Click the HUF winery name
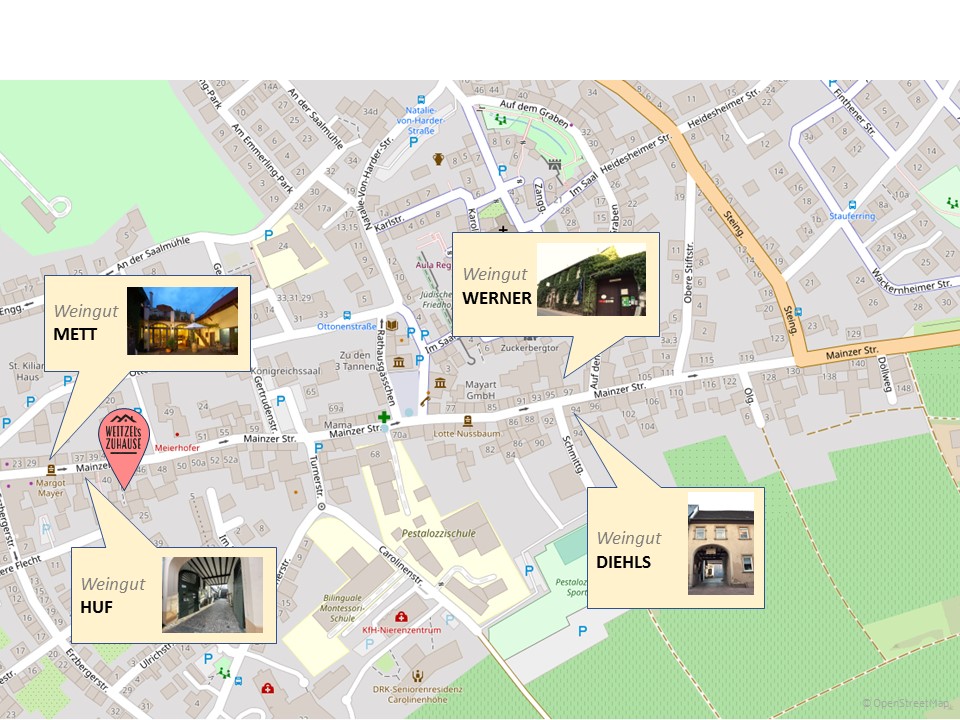Image resolution: width=960 pixels, height=720 pixels. click(x=97, y=607)
